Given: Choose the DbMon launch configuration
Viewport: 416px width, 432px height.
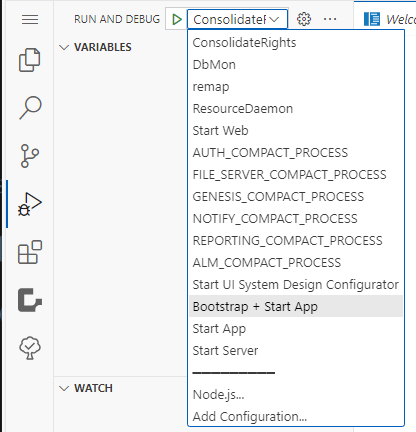Looking at the screenshot, I should click(x=296, y=65).
